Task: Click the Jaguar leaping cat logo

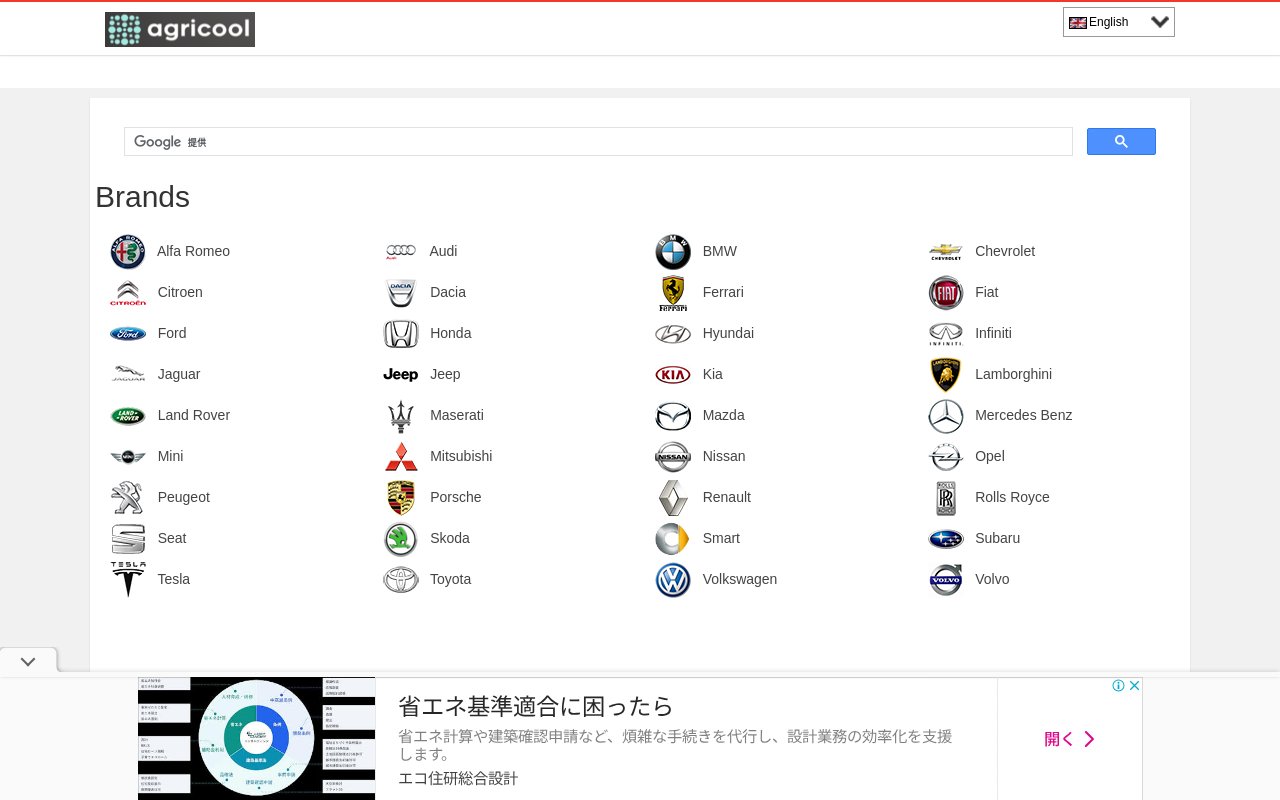Action: coord(128,374)
